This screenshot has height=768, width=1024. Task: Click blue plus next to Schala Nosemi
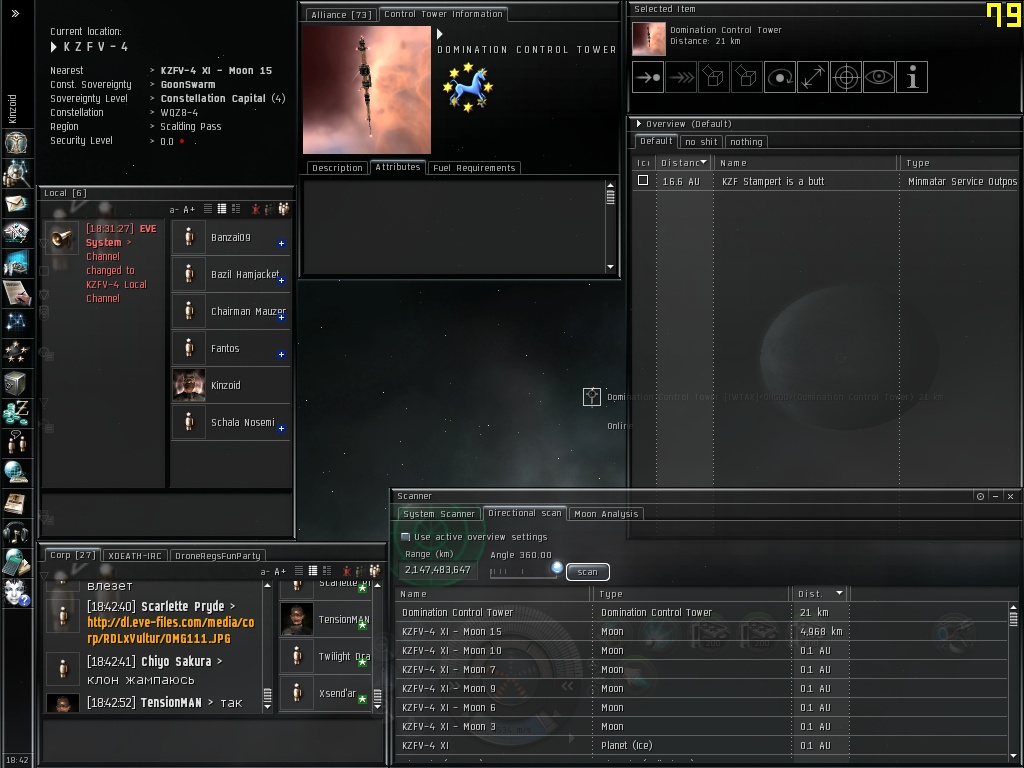click(x=281, y=429)
